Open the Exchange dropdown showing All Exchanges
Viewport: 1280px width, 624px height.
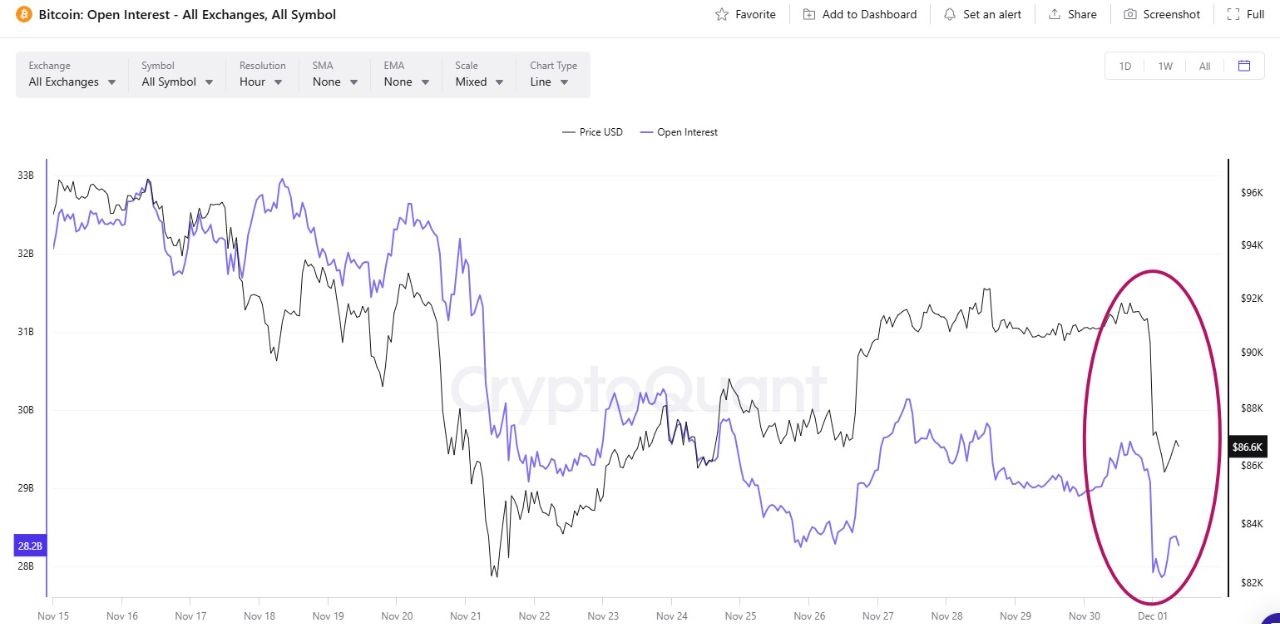tap(70, 82)
